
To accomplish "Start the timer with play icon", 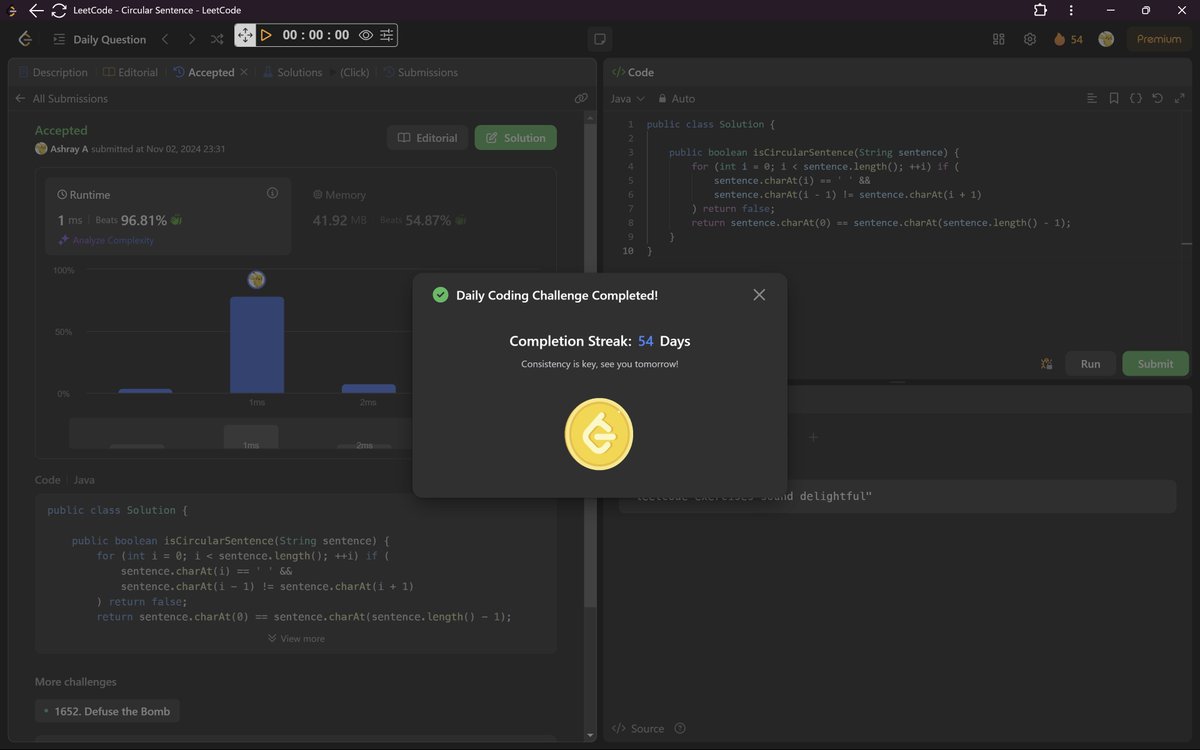I will 266,35.
